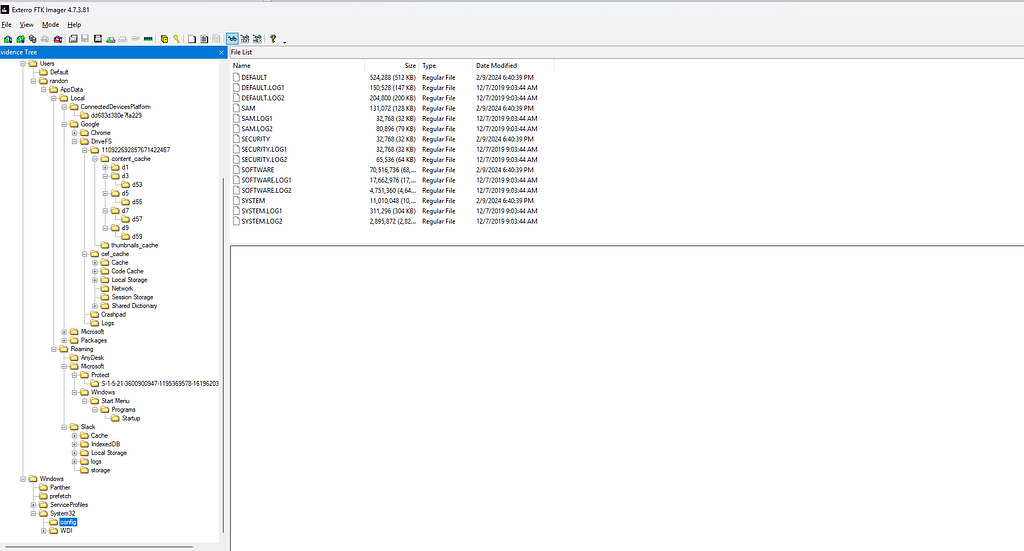1024x551 pixels.
Task: Expand the WDI folder node
Action: (44, 531)
